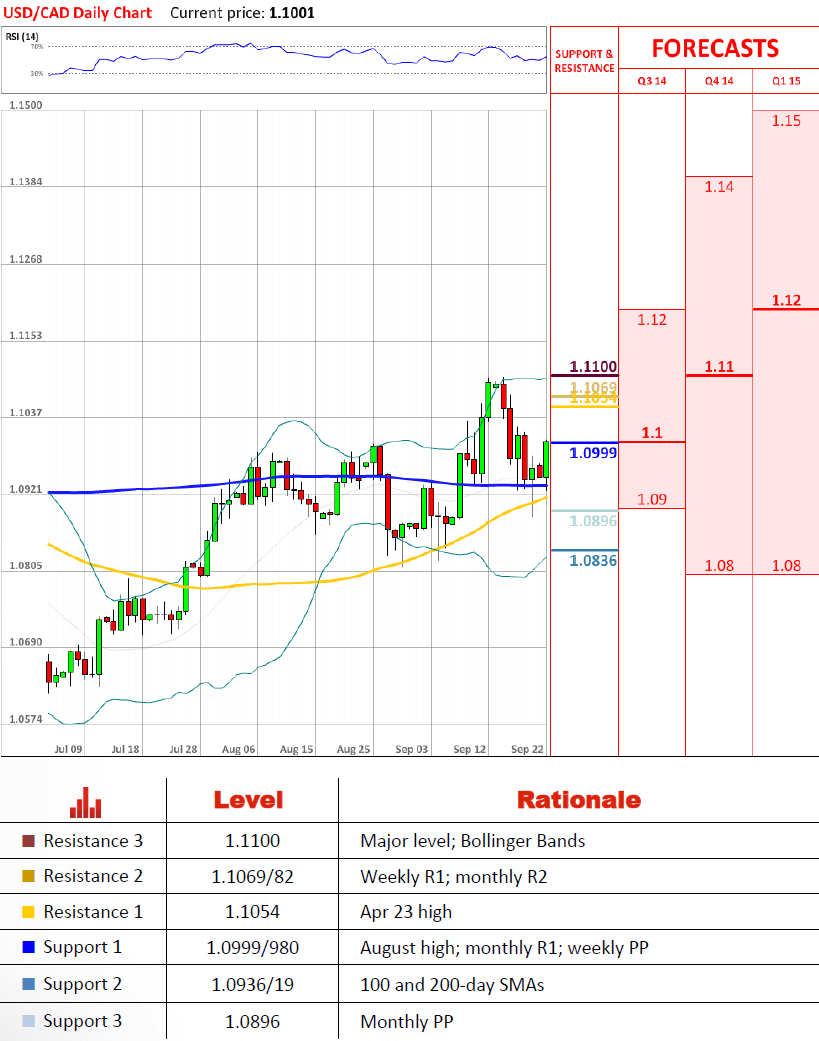Click the Support 1 row label
The width and height of the screenshot is (819, 1041).
[82, 947]
